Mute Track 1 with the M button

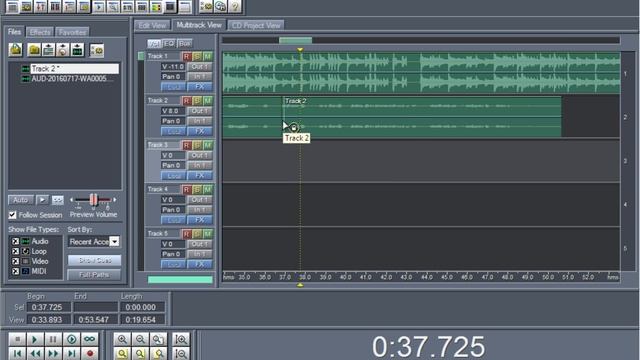tap(208, 56)
